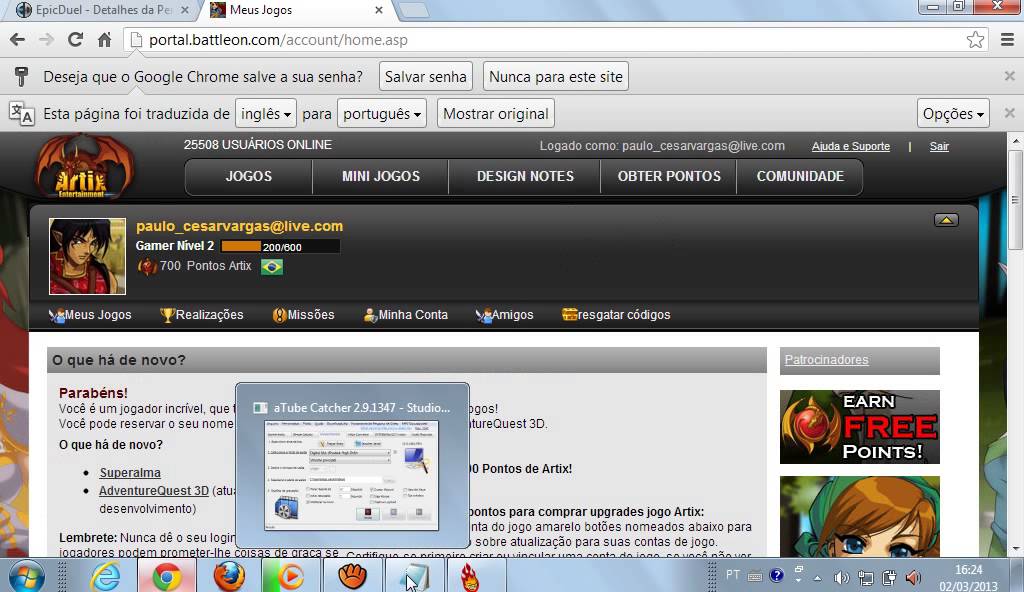This screenshot has width=1024, height=592.
Task: Click the Artix Entertainment logo
Action: [x=84, y=167]
